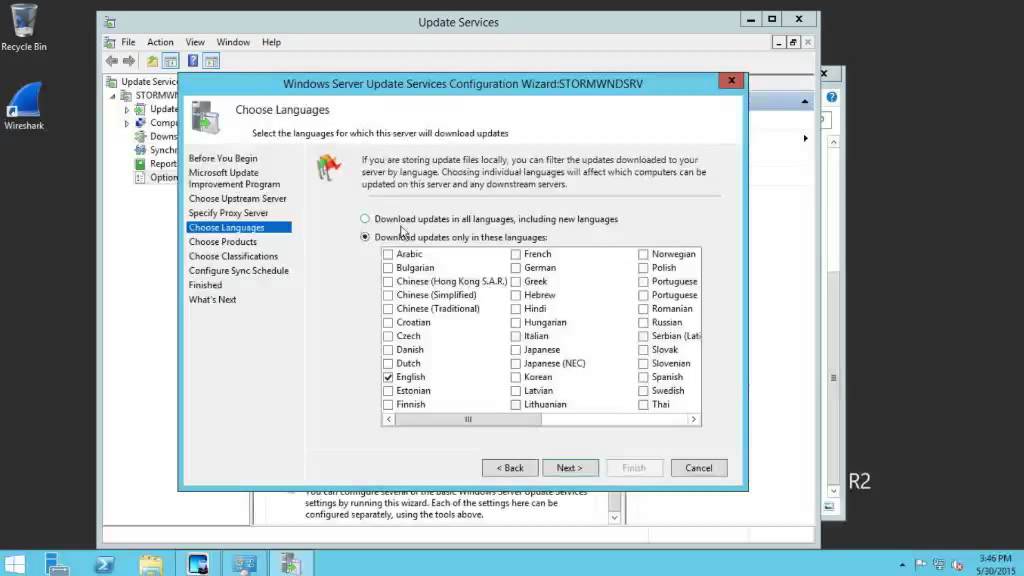This screenshot has width=1024, height=576.
Task: Select Download updates in all languages option
Action: coord(365,219)
